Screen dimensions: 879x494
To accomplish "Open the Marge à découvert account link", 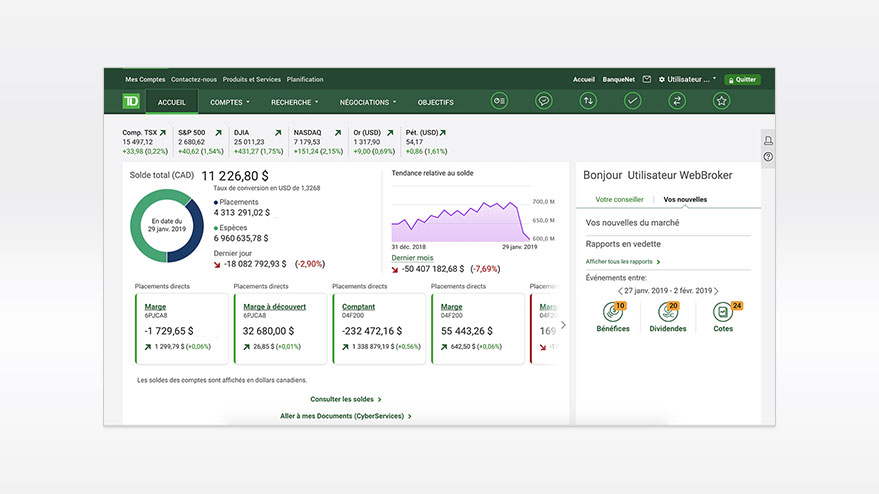I will click(x=275, y=307).
